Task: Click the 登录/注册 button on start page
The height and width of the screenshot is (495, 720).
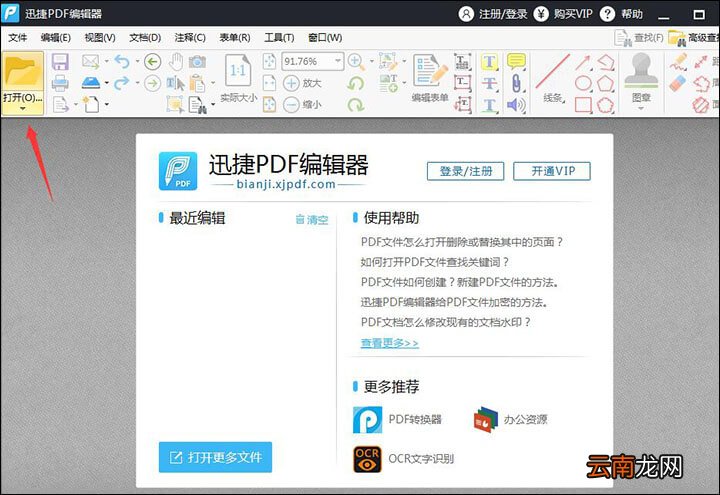Action: click(x=466, y=171)
